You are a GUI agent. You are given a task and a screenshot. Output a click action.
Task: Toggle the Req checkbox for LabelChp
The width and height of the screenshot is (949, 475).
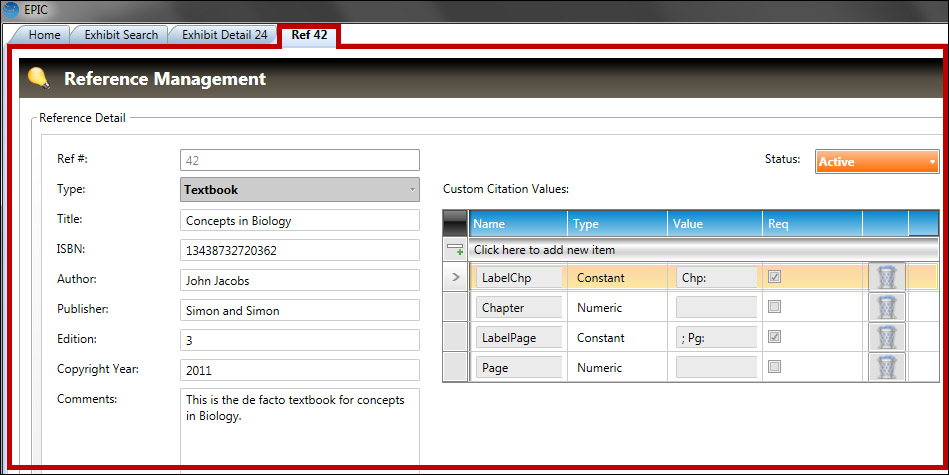pos(774,277)
